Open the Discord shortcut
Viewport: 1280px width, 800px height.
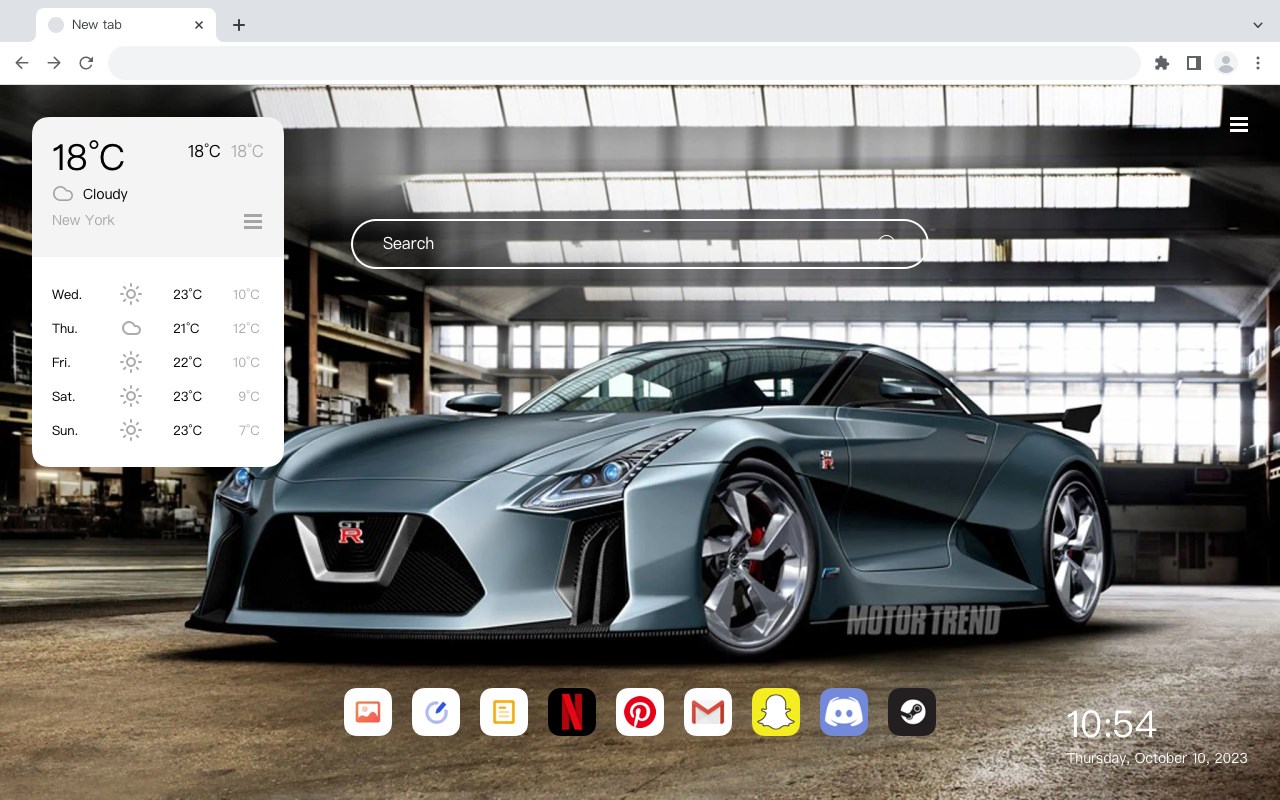[x=844, y=712]
